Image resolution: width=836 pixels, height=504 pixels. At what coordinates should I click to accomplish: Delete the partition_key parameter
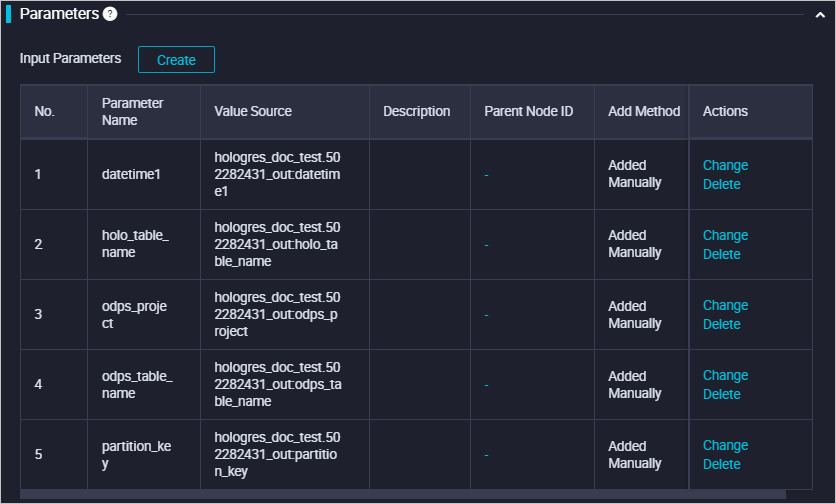pyautogui.click(x=721, y=464)
